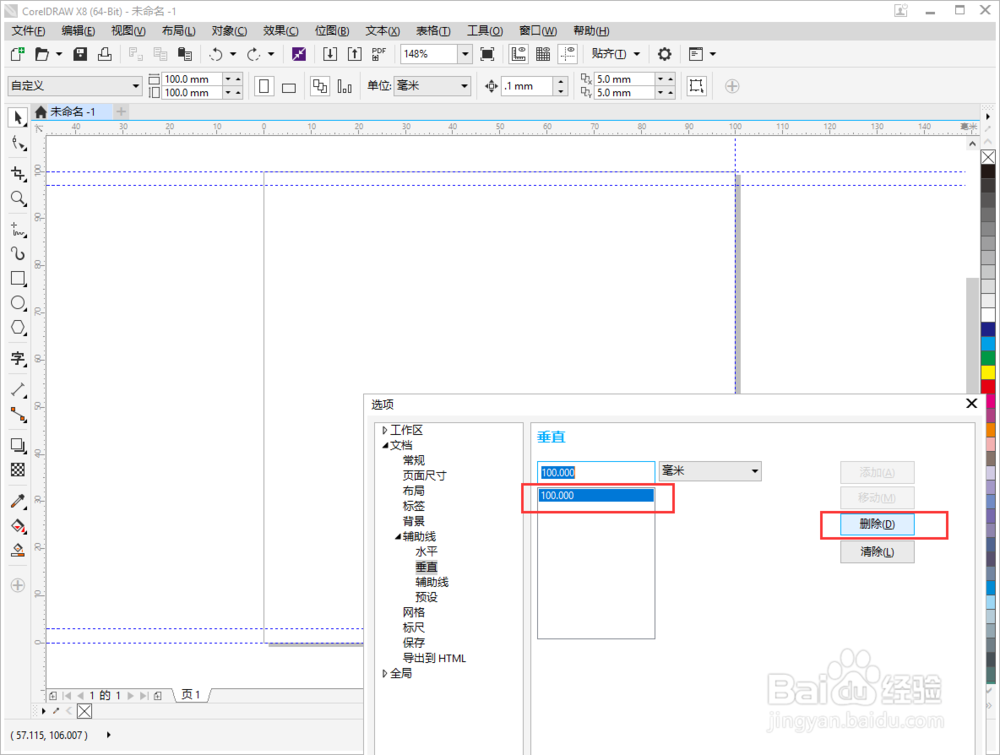Choose the Parallel Dimension tool
Screen dimensions: 1000x755
point(18,390)
